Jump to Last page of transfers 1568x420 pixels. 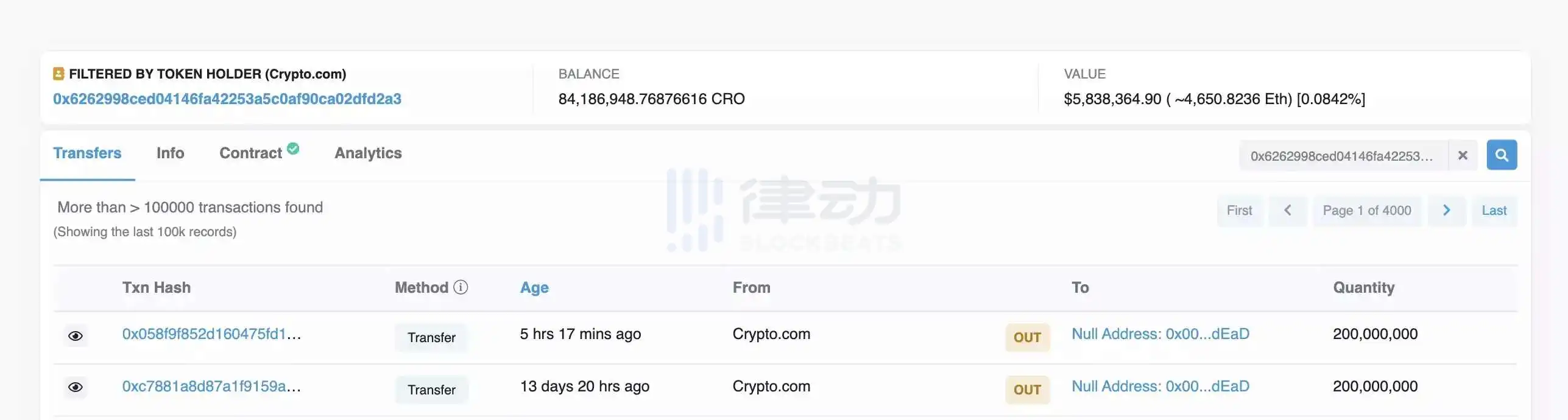click(x=1494, y=210)
